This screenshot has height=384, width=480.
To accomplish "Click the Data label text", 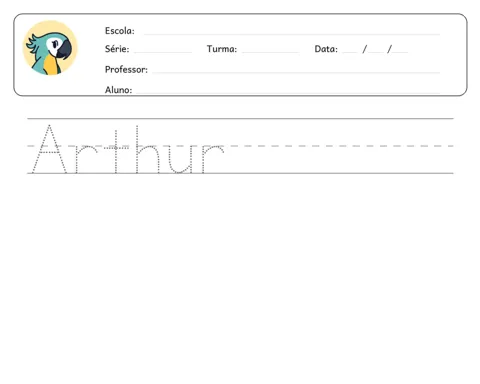I will tap(326, 49).
